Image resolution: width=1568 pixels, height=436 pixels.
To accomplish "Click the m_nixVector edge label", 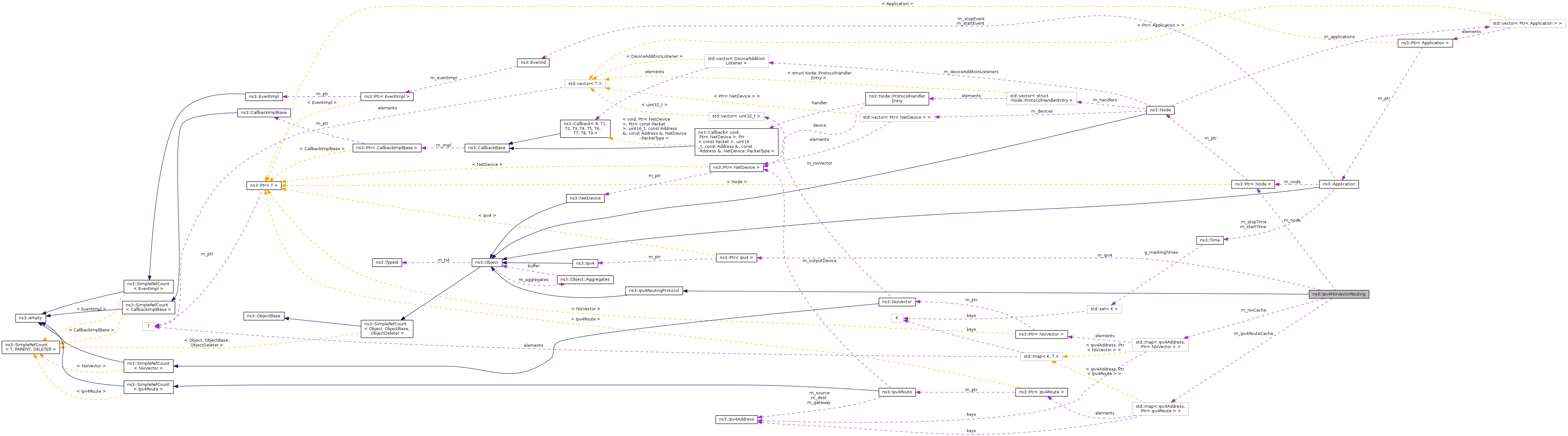I will point(819,163).
